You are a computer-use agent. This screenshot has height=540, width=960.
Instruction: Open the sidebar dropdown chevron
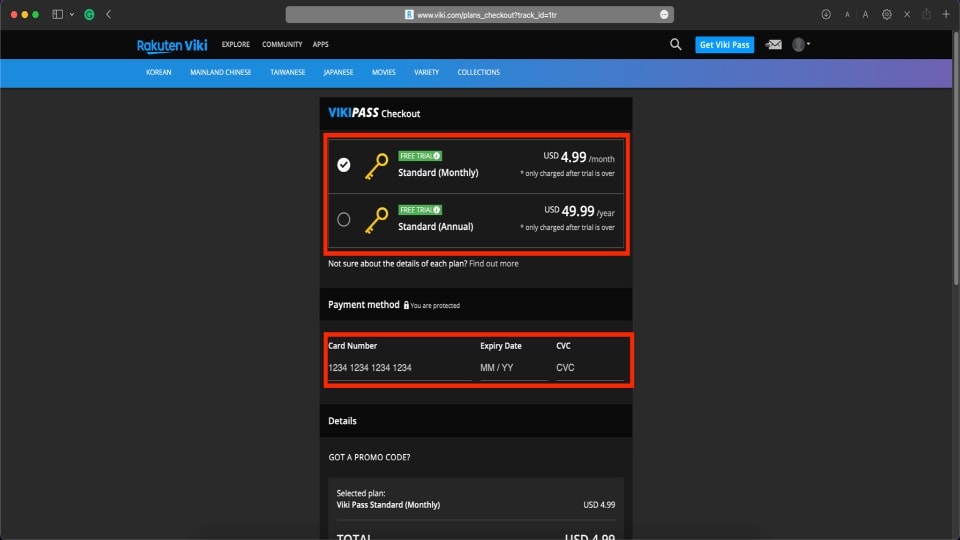pyautogui.click(x=72, y=14)
